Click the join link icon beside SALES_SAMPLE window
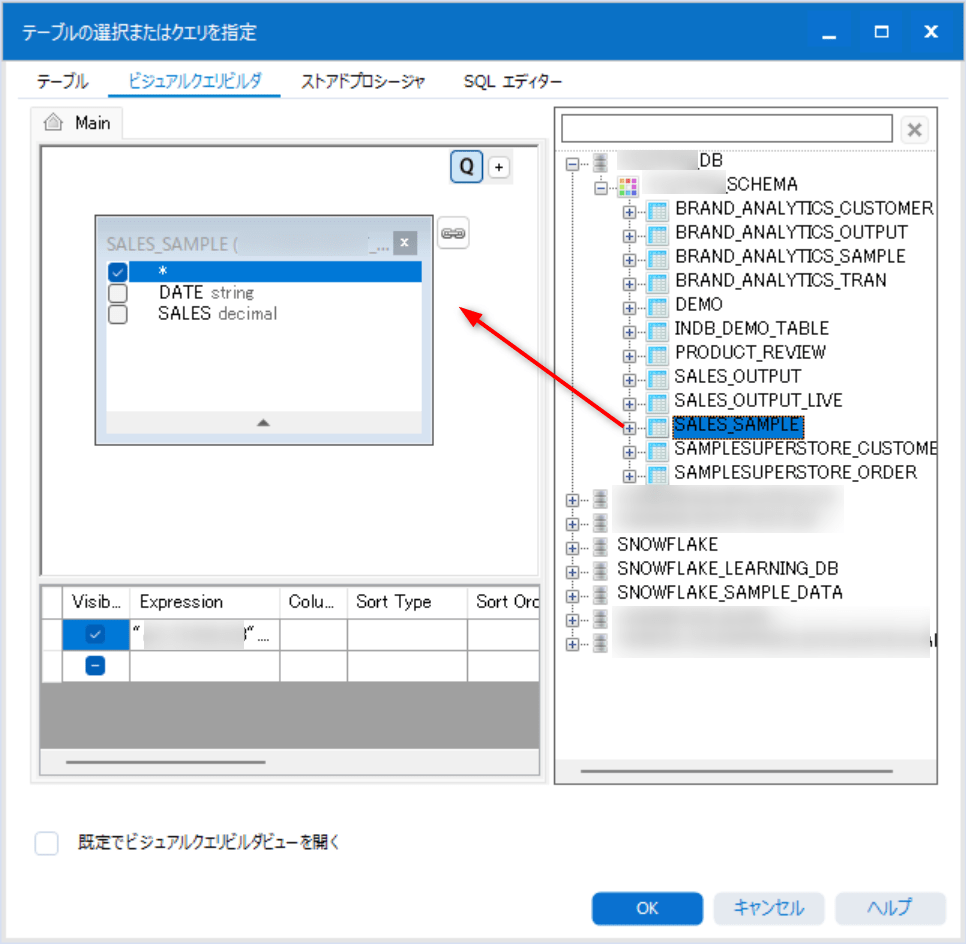966x944 pixels. click(453, 233)
